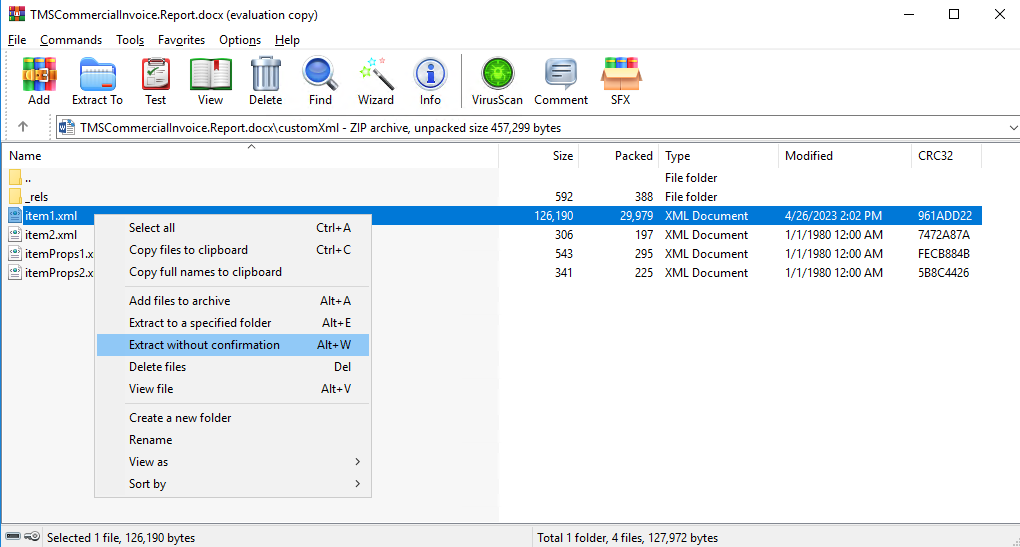Start VirusScan on the archive
1020x547 pixels.
[497, 81]
